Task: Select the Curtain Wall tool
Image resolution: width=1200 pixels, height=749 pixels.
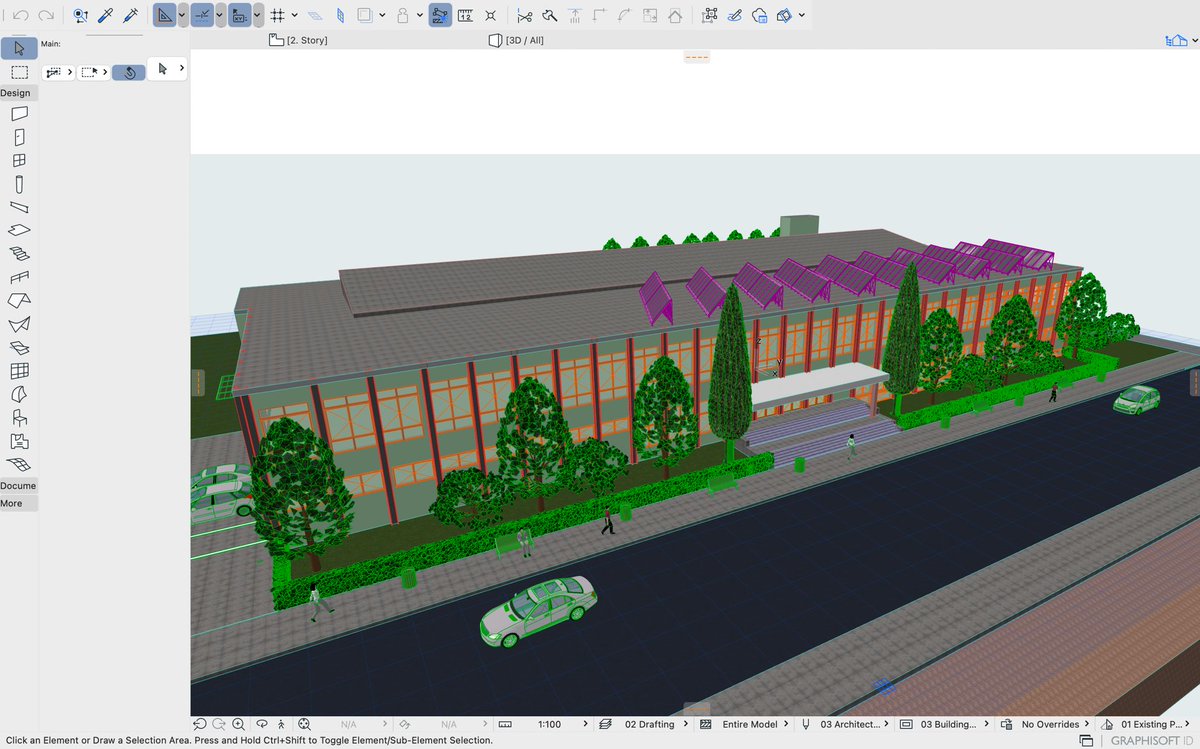Action: click(x=19, y=371)
